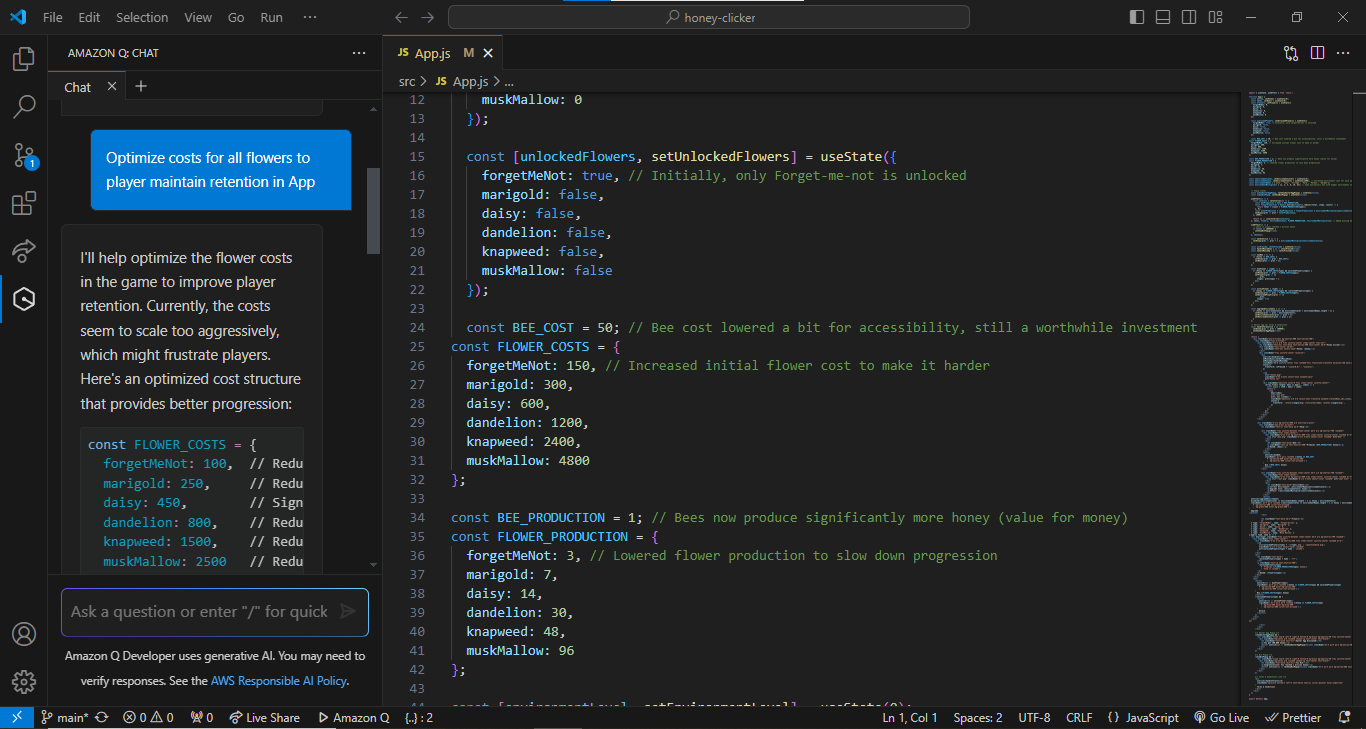Open the Search view icon
Viewport: 1366px width, 729px height.
pyautogui.click(x=24, y=107)
